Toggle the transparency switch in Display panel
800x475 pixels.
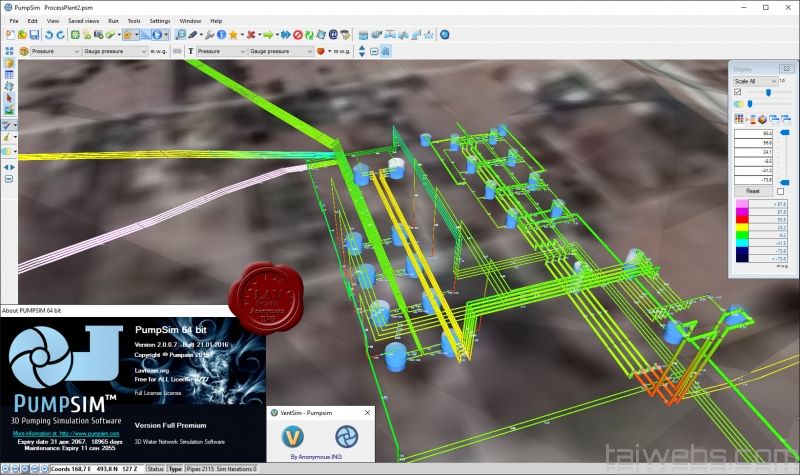pos(739,104)
